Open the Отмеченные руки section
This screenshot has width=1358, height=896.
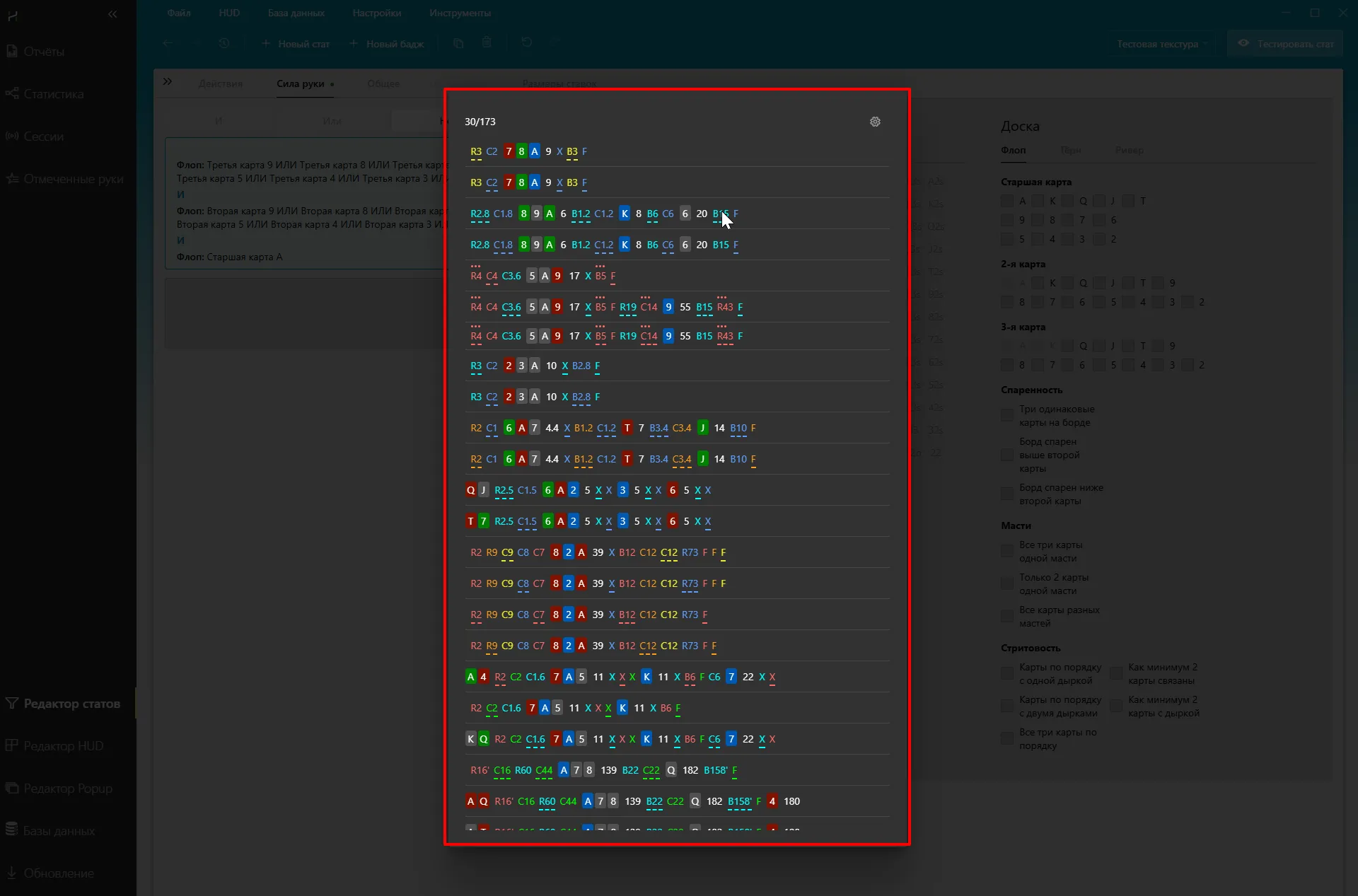click(73, 179)
